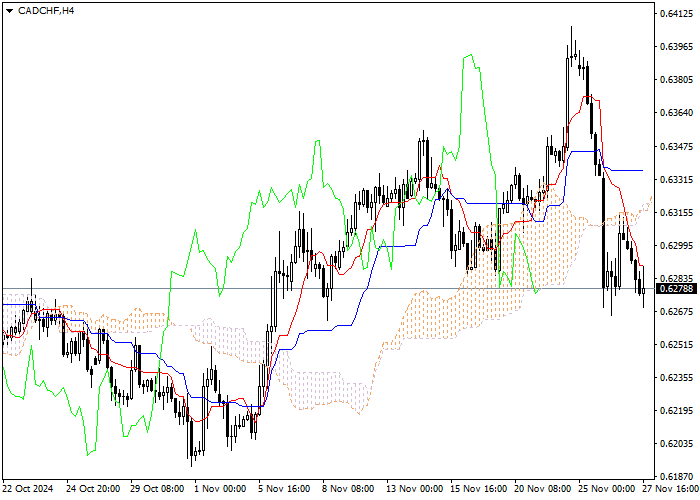Click the 0.63965 price axis label
Image resolution: width=700 pixels, height=500 pixels.
pos(676,47)
